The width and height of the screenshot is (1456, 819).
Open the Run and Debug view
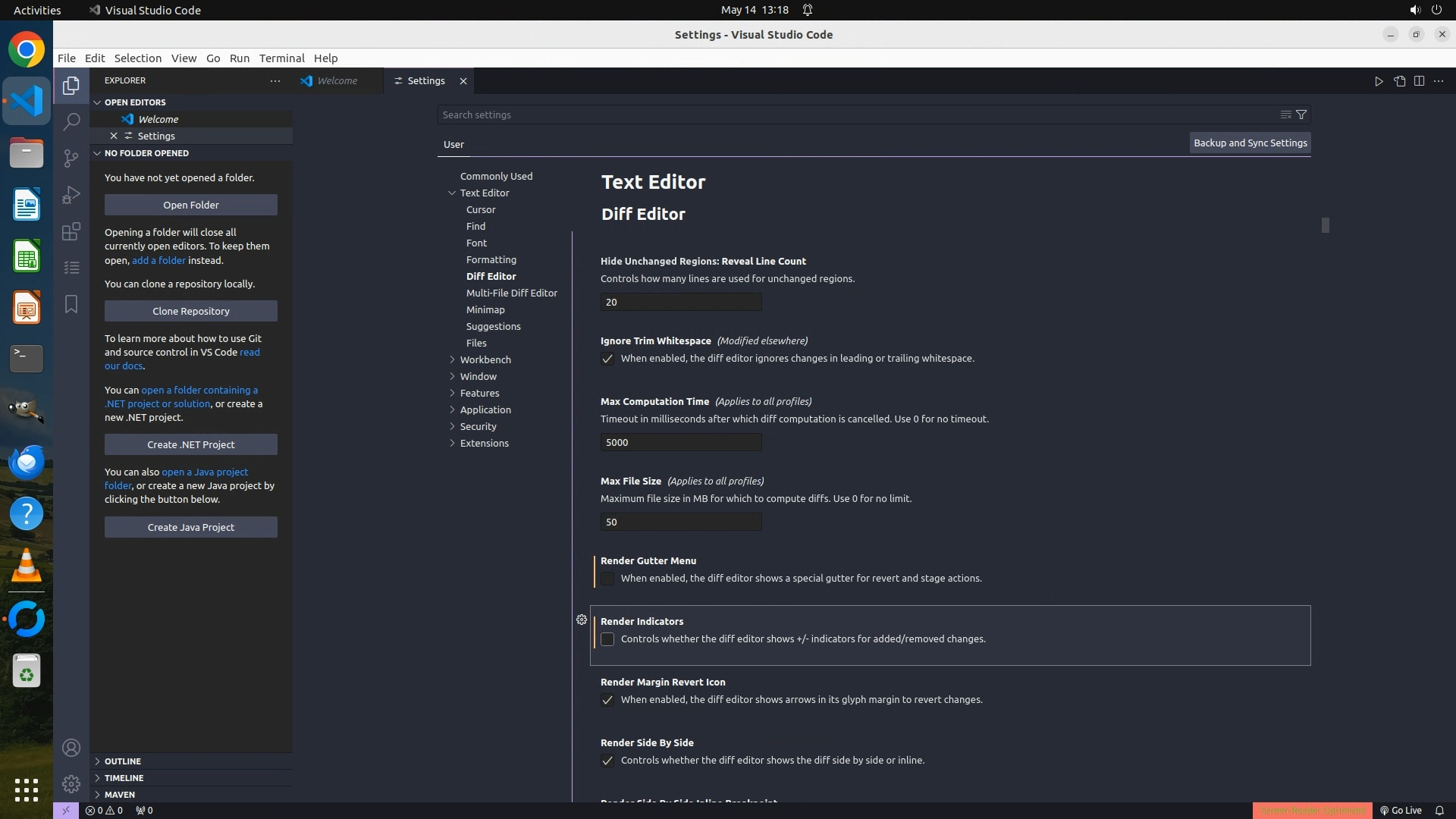click(71, 195)
